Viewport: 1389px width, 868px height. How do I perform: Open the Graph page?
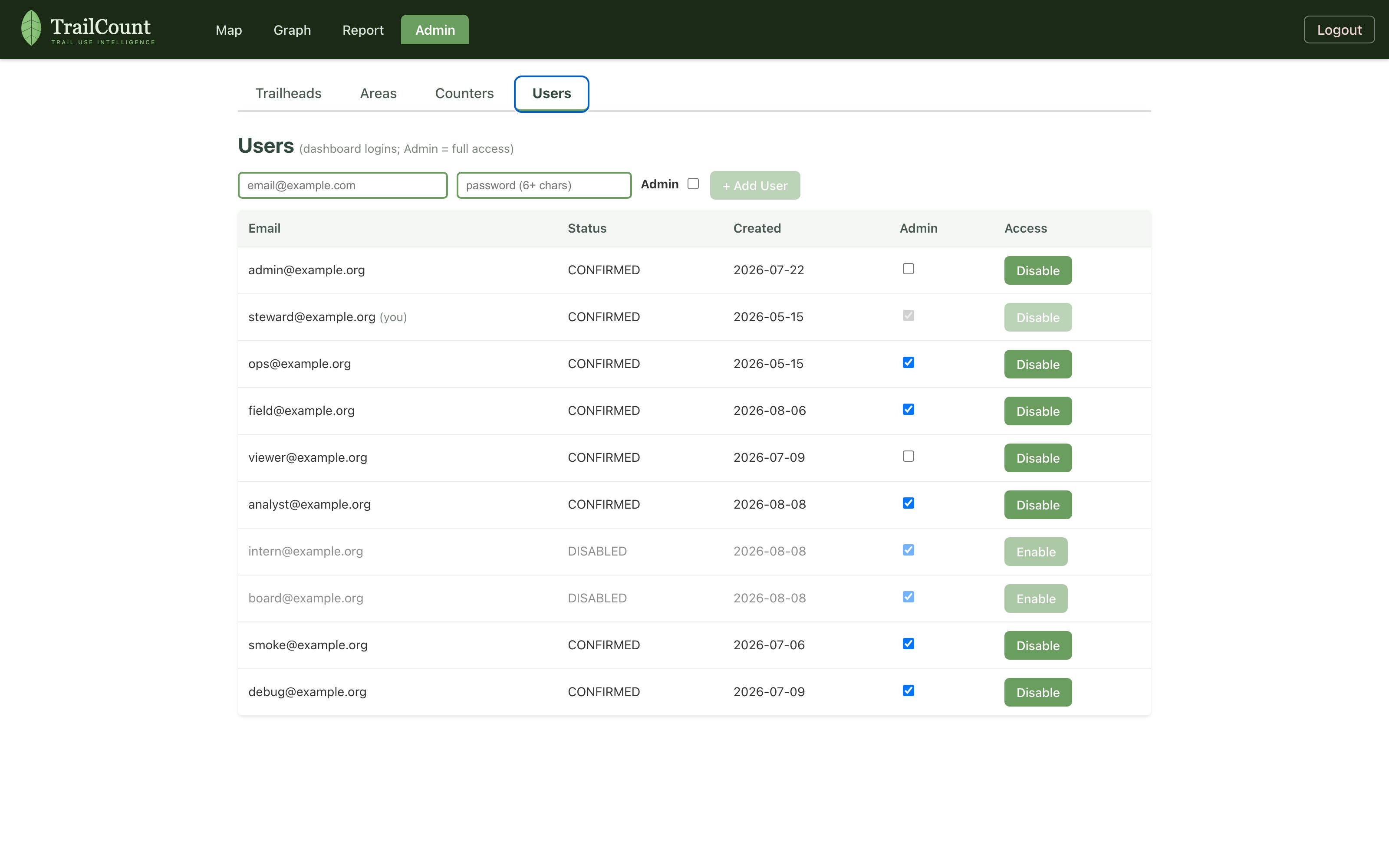pyautogui.click(x=292, y=30)
